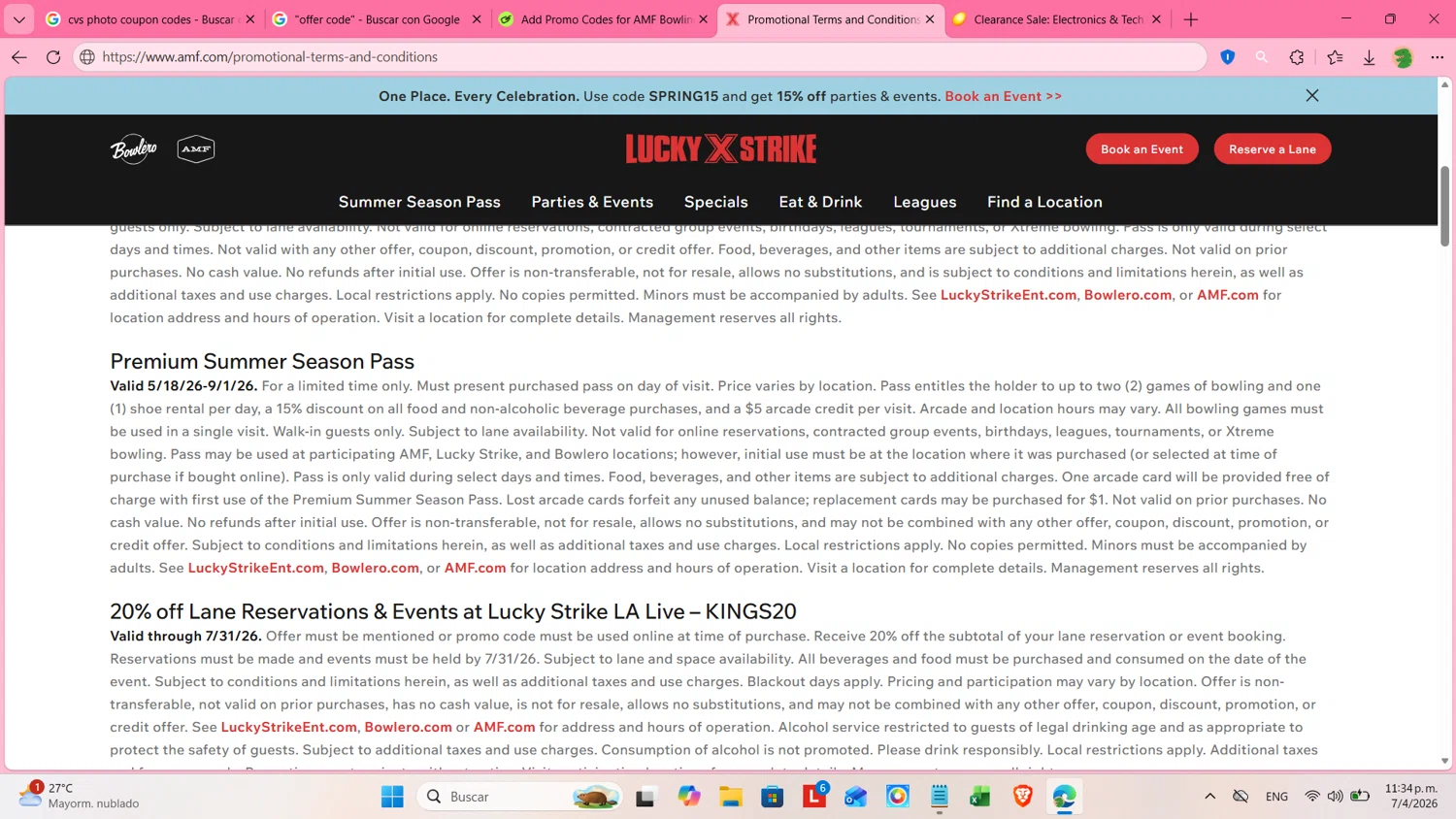View site information globe icon in address bar
The width and height of the screenshot is (1456, 819).
(x=87, y=57)
